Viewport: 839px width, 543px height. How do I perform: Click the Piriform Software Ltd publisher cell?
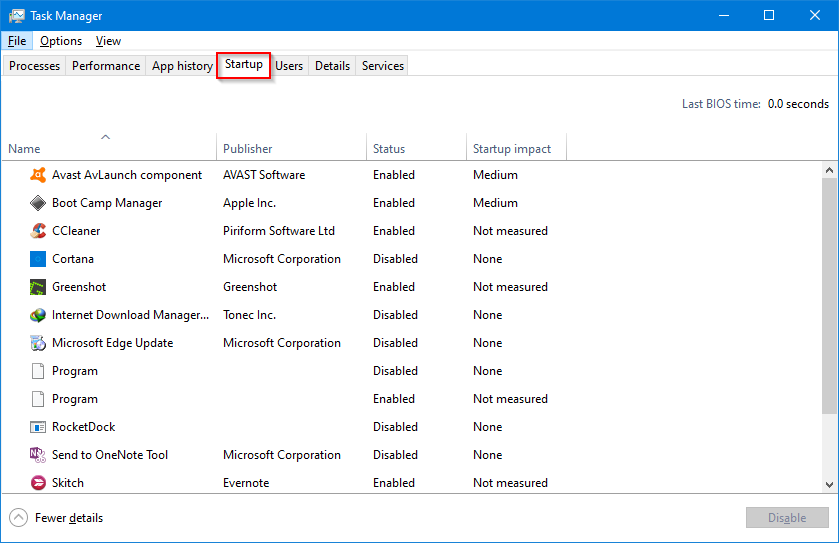[x=279, y=231]
